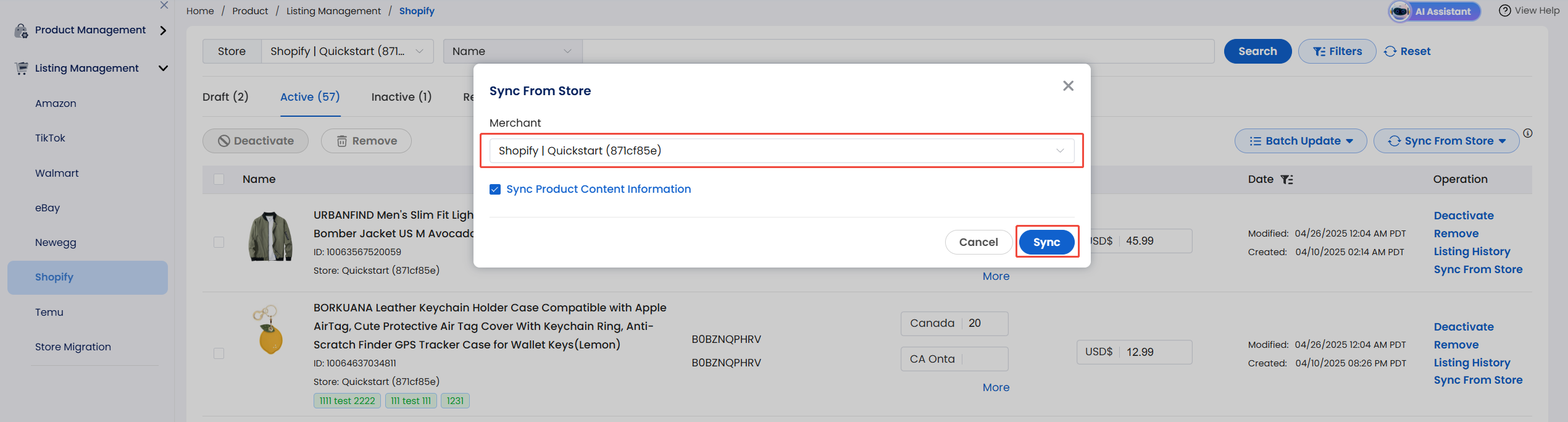Click Deactivate for URBANFIND jacket

1464,216
